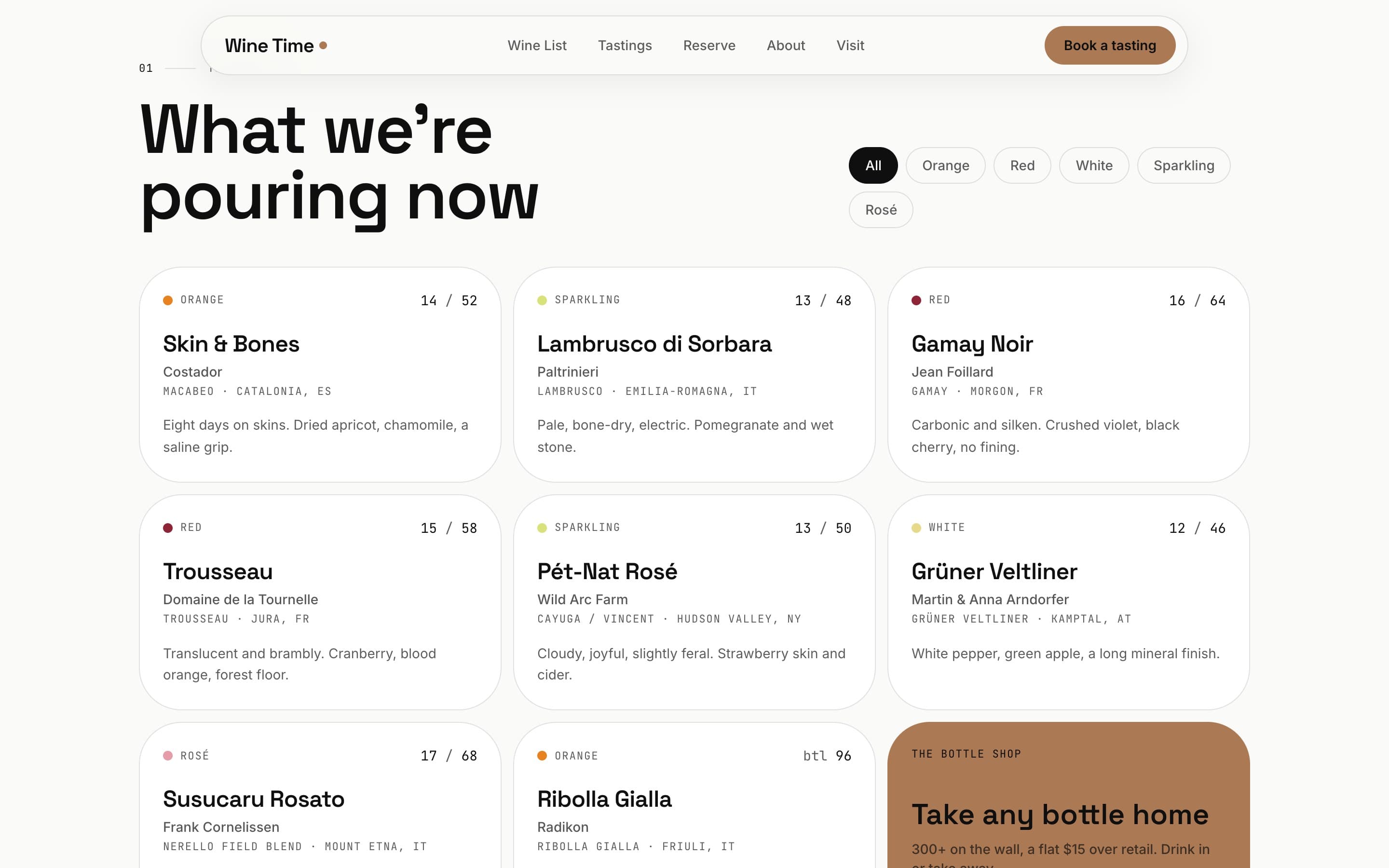This screenshot has width=1389, height=868.
Task: Select the All filter pill
Action: pyautogui.click(x=873, y=165)
